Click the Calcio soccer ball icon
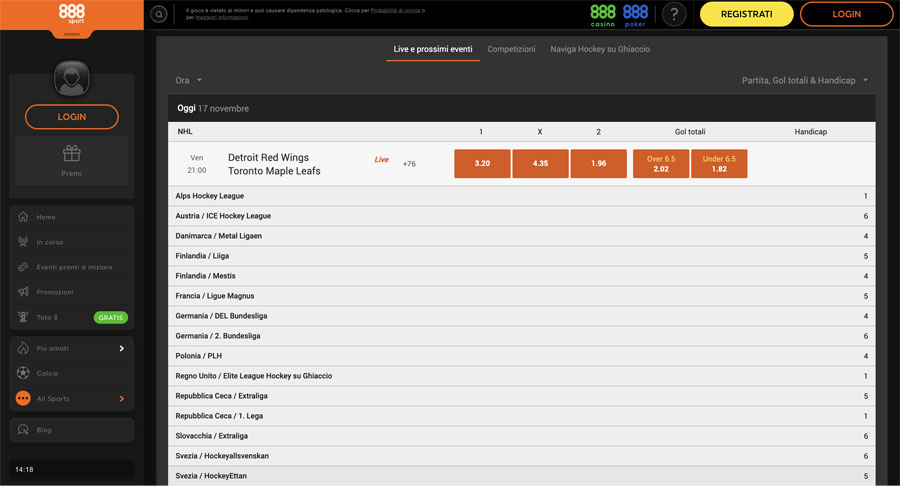Screen dimensions: 900x486 tap(23, 373)
